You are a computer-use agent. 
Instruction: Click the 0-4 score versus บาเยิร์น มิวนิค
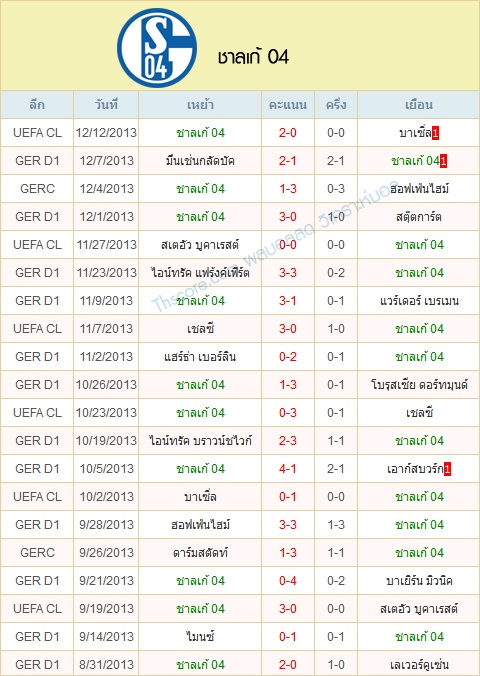(288, 581)
